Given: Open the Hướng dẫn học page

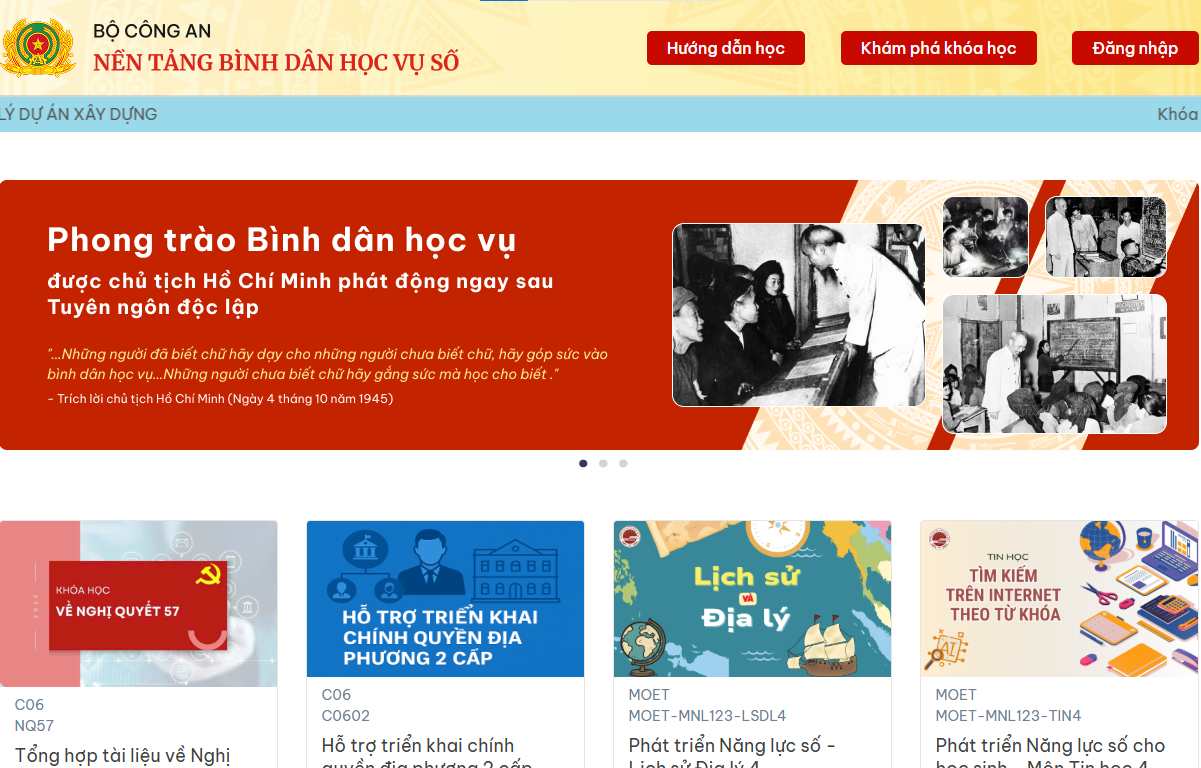Looking at the screenshot, I should coord(725,47).
